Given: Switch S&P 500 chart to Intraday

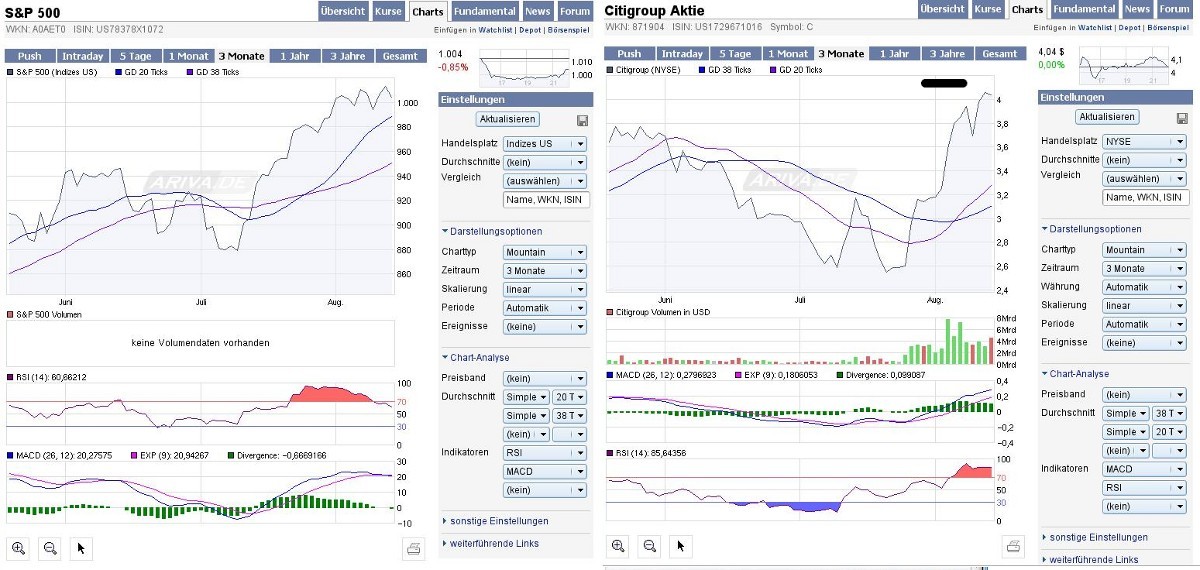Looking at the screenshot, I should tap(81, 56).
